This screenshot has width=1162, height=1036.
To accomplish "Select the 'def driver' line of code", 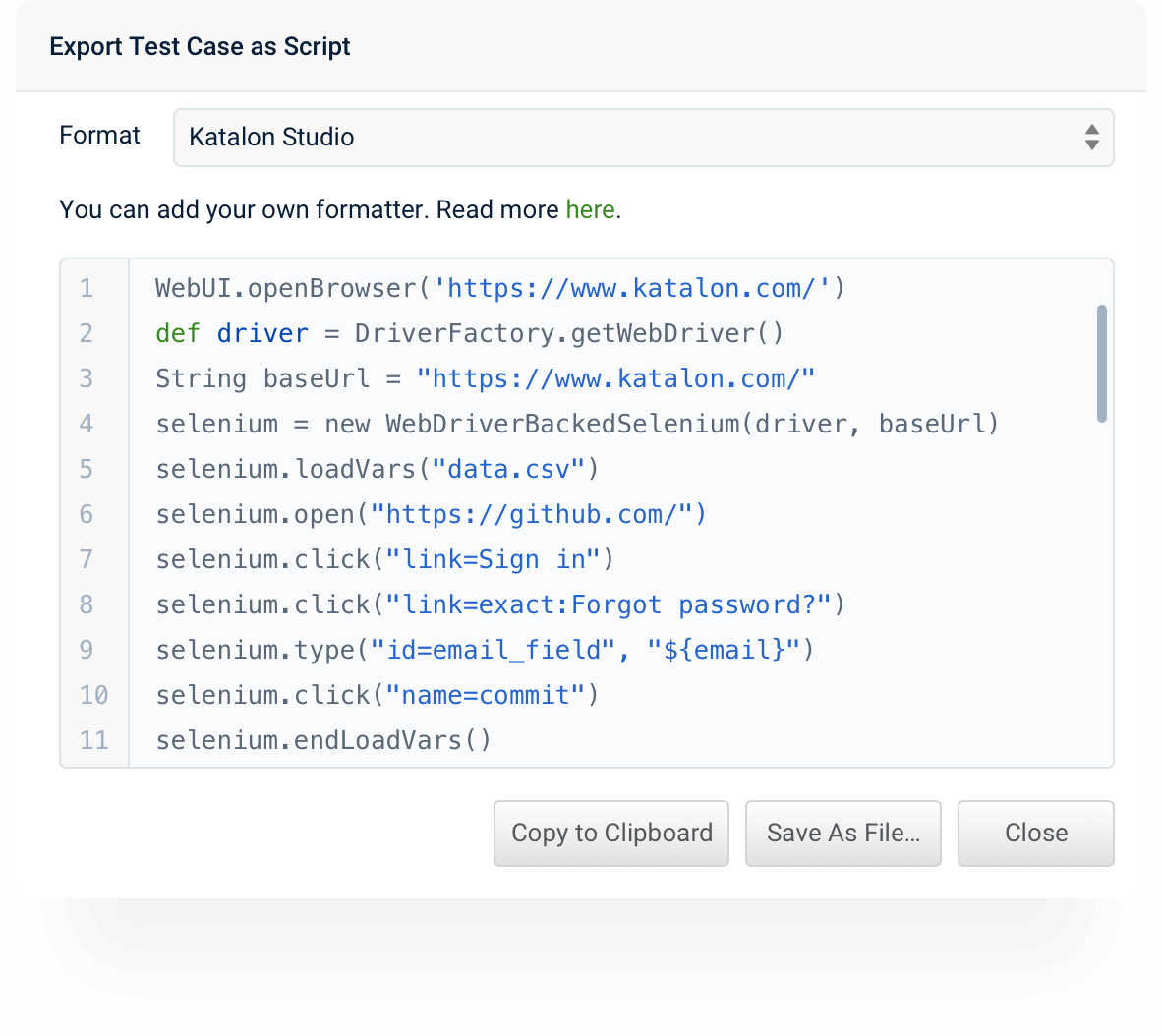I will 469,333.
